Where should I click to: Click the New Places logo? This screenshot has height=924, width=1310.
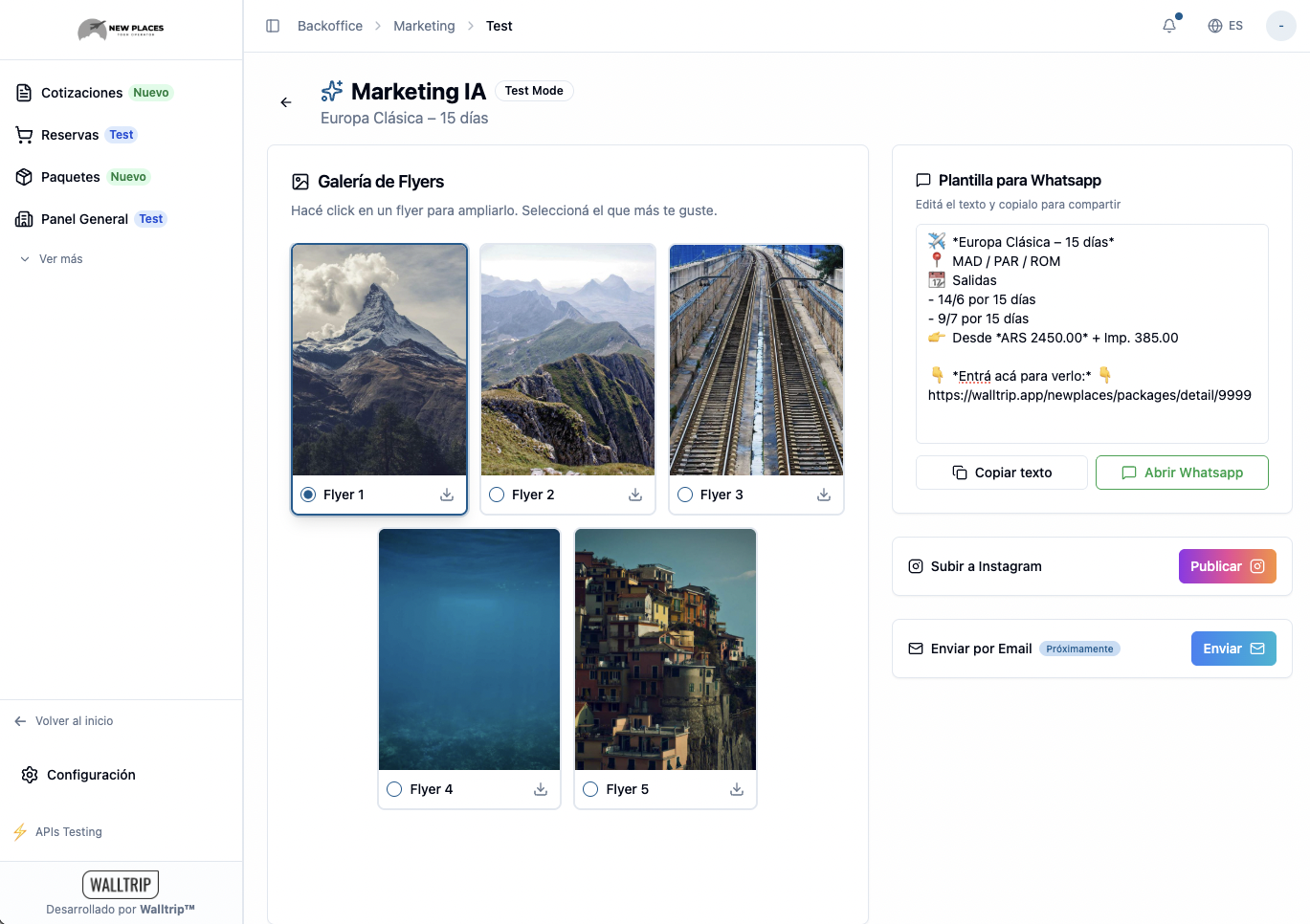point(121,29)
